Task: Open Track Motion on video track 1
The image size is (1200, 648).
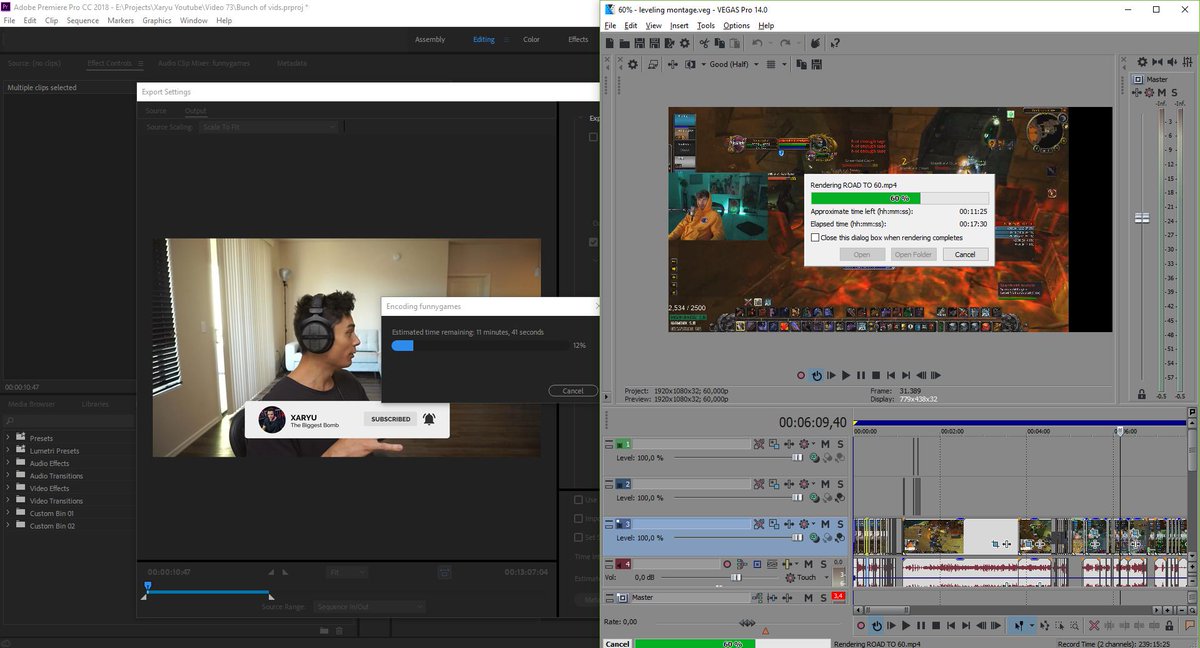Action: [774, 444]
